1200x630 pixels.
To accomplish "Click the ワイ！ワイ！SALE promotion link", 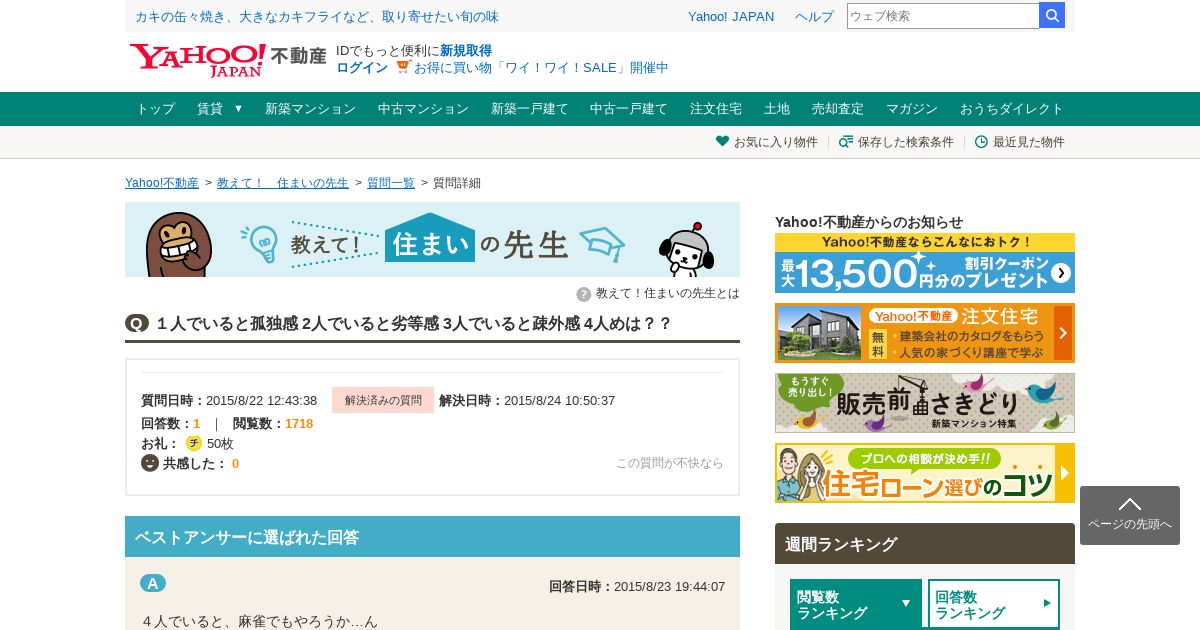I will [541, 67].
